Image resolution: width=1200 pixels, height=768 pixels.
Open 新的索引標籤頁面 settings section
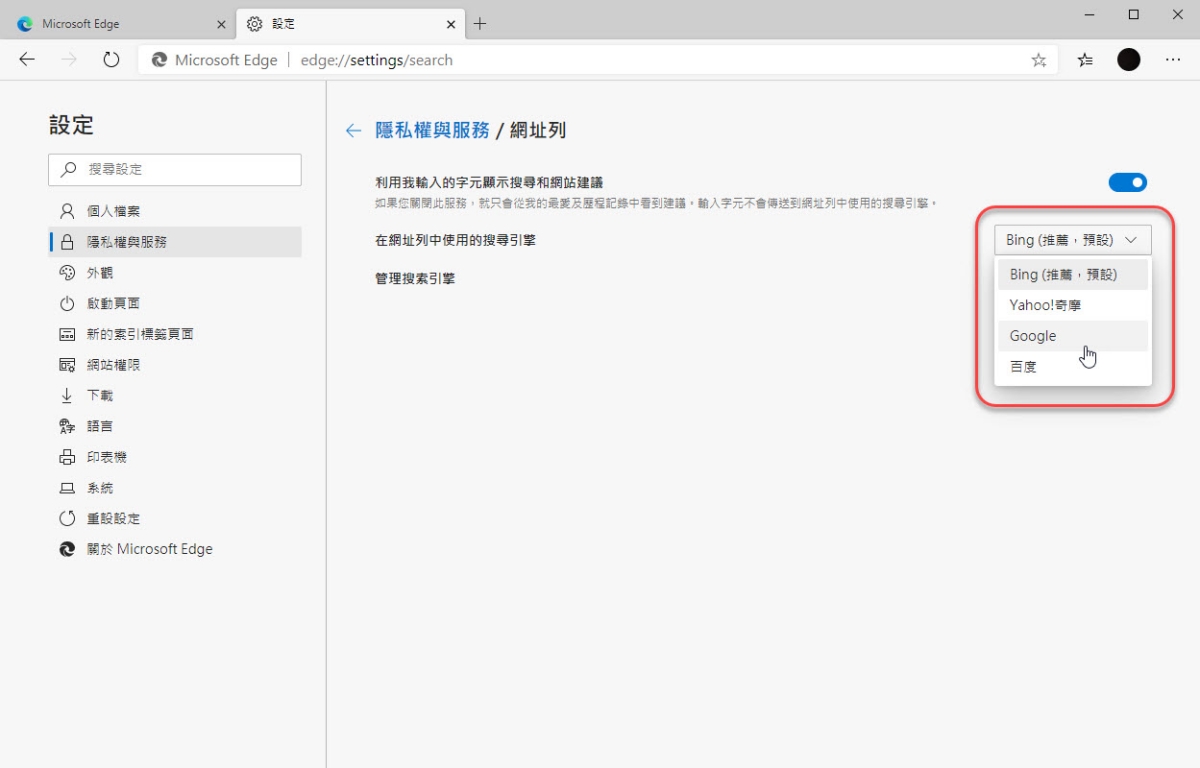pyautogui.click(x=175, y=334)
